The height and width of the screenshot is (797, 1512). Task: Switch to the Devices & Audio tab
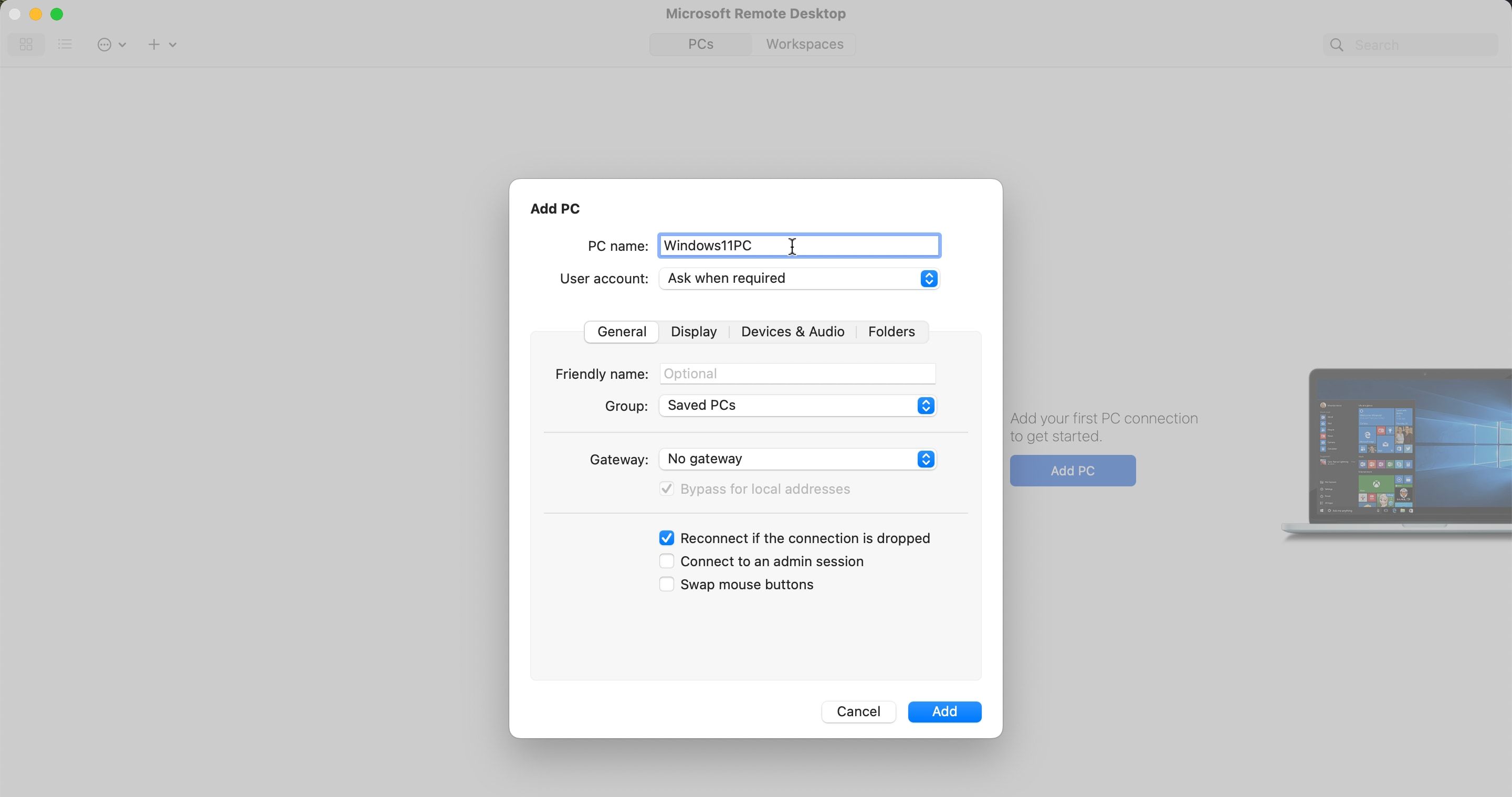tap(792, 332)
